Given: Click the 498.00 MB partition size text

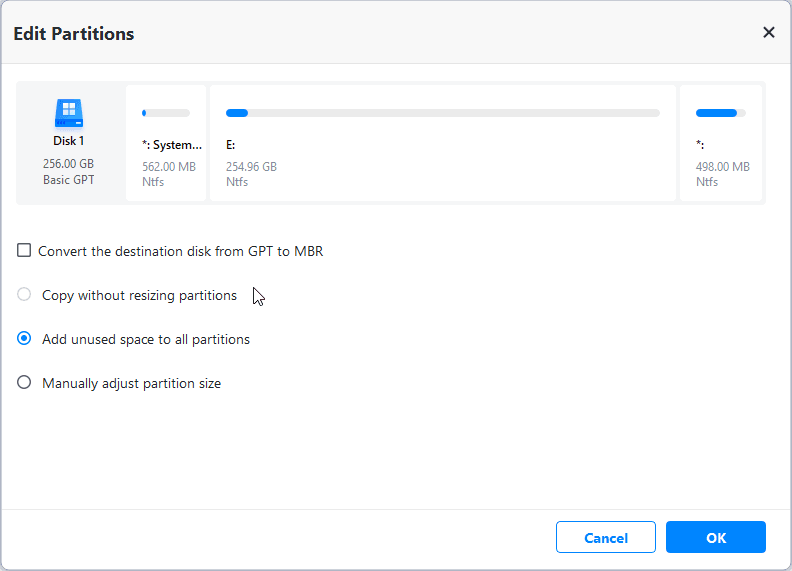Looking at the screenshot, I should pyautogui.click(x=722, y=167).
